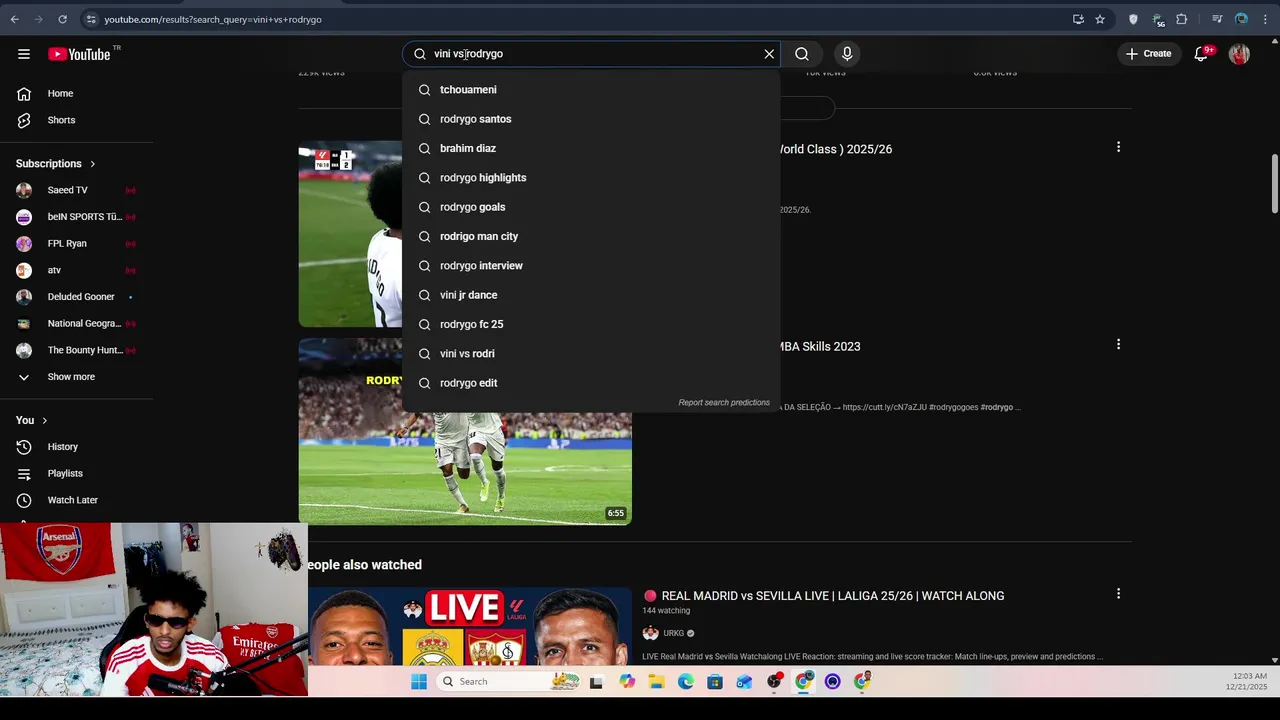Reload the page with the refresh icon
Viewport: 1280px width, 720px height.
(62, 19)
